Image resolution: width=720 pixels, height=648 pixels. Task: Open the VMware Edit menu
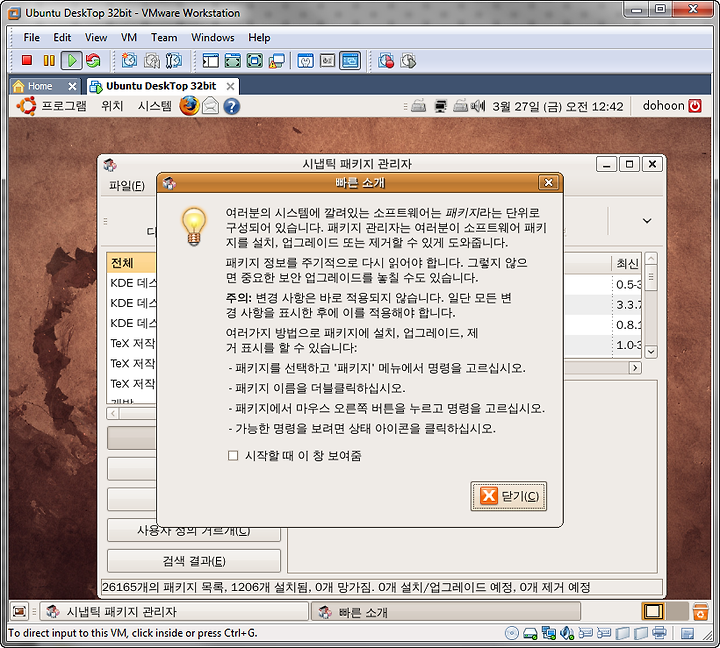click(62, 38)
